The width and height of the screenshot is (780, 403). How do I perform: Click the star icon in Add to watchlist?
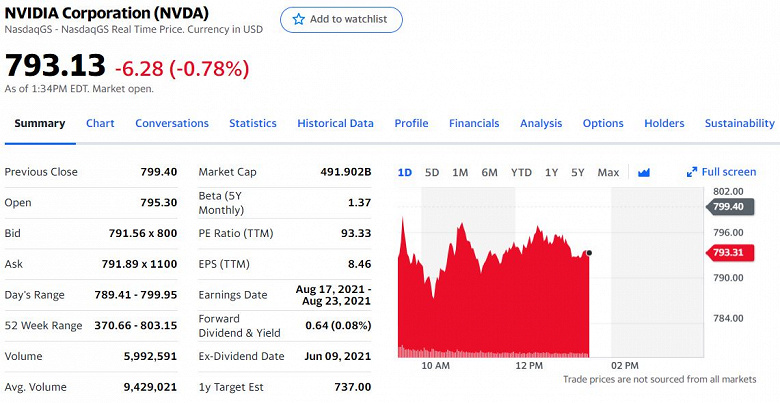click(298, 20)
